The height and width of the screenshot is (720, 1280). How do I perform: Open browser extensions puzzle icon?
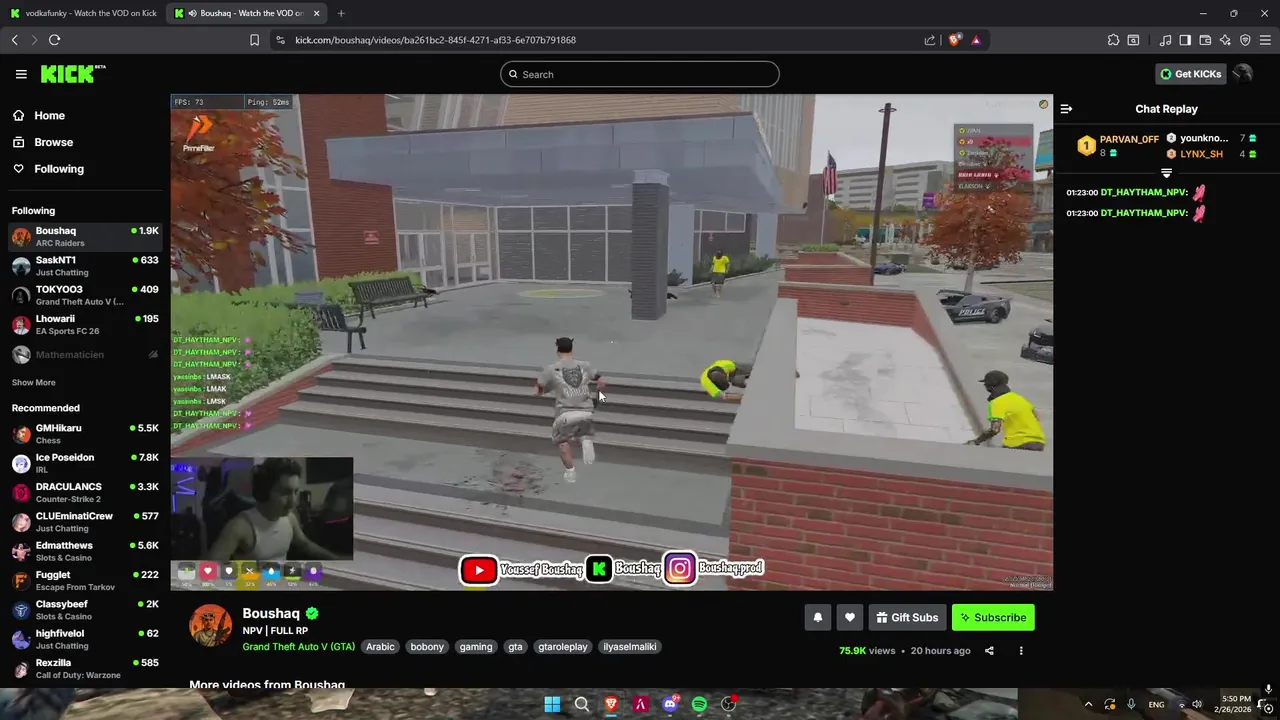click(x=1113, y=40)
